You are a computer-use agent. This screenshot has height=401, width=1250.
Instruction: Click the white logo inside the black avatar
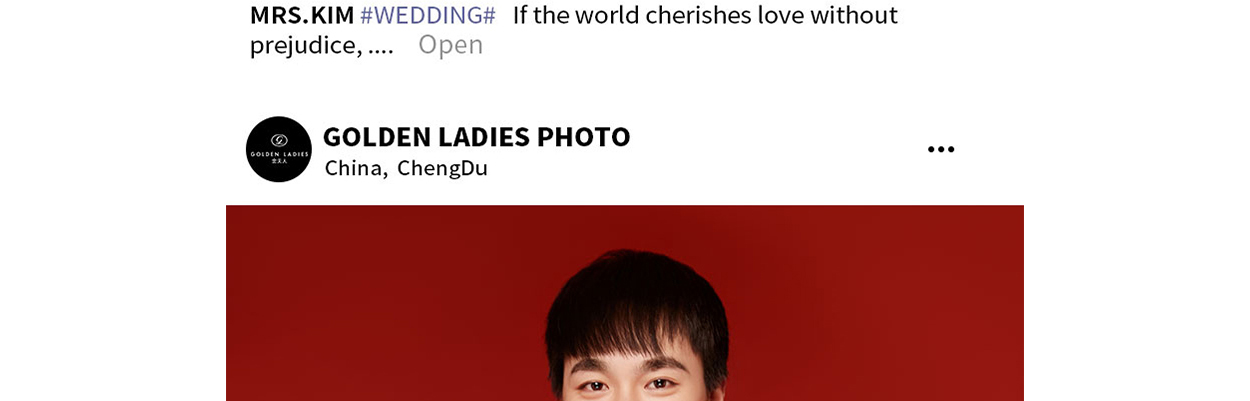279,146
